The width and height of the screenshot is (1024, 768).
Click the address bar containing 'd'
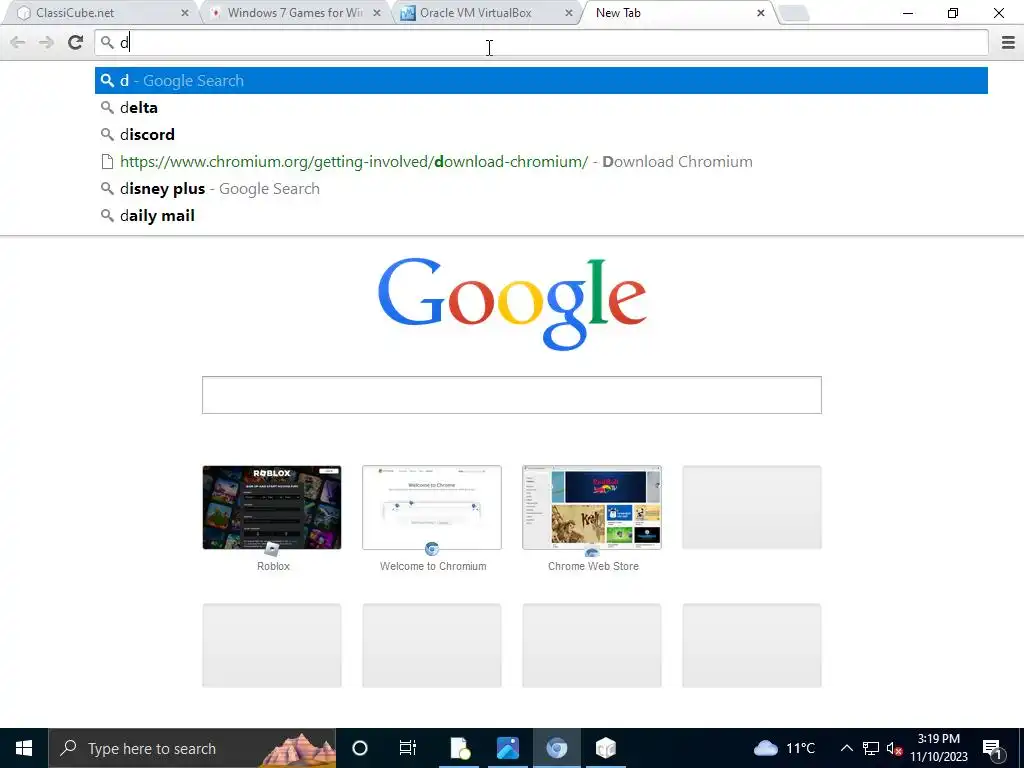pos(541,43)
